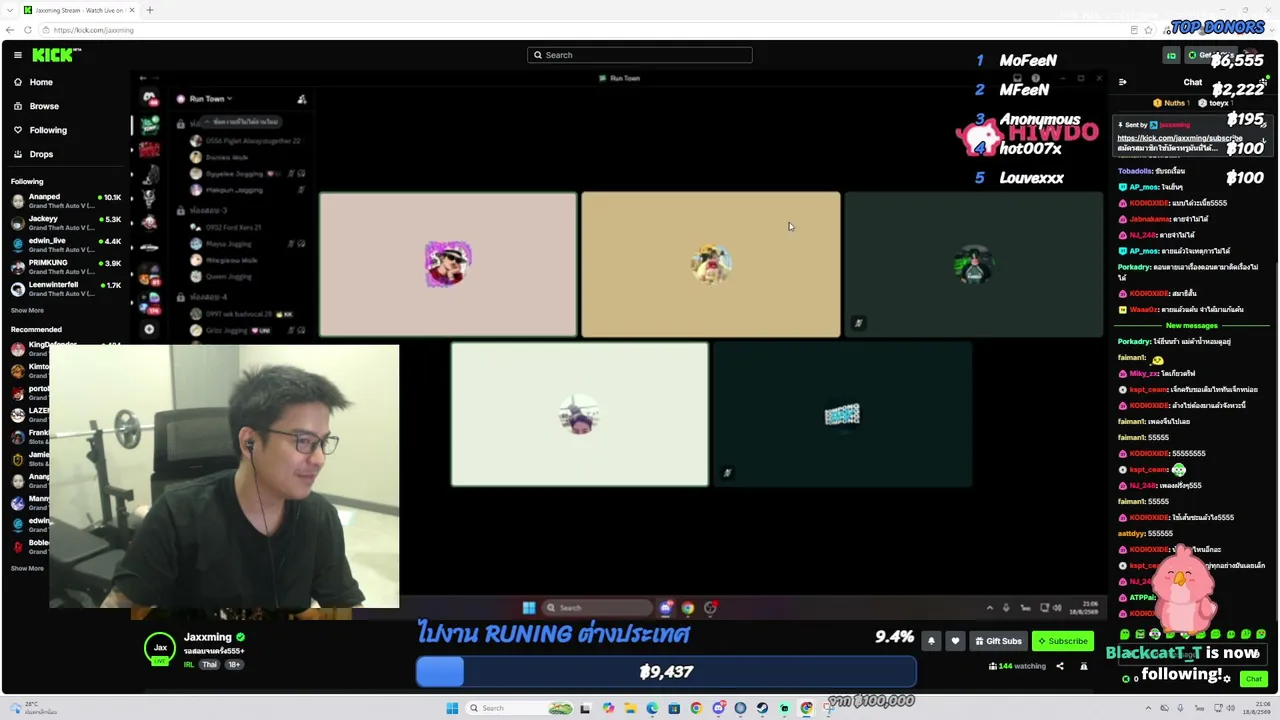This screenshot has width=1280, height=720.
Task: Open chat settings gear icon
Action: click(1227, 679)
